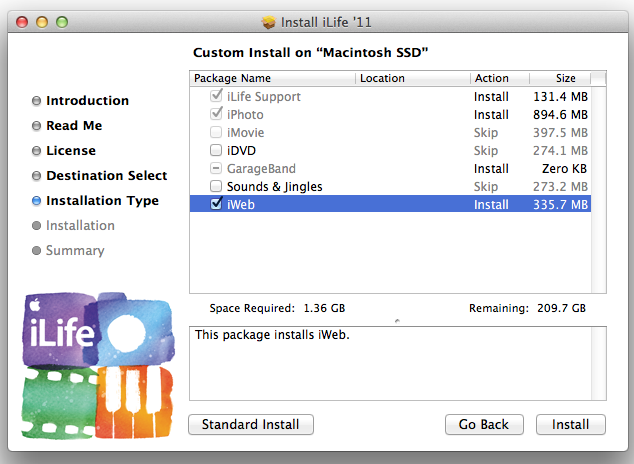Click the iMovie checkbox

216,132
